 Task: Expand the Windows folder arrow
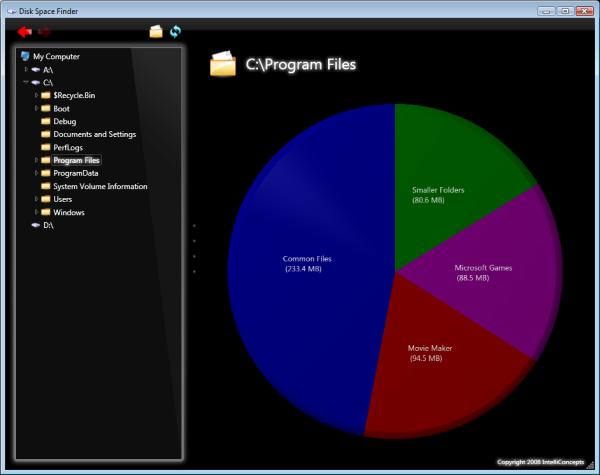pos(37,213)
